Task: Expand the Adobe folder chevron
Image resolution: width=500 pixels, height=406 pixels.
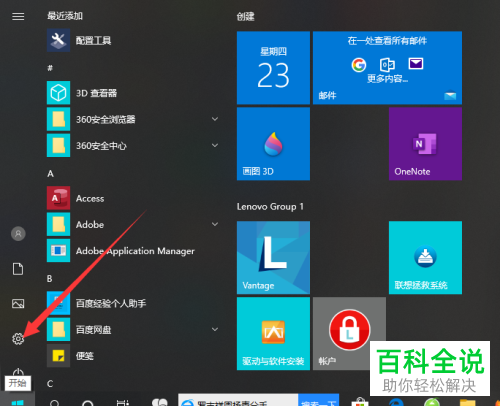Action: (215, 224)
